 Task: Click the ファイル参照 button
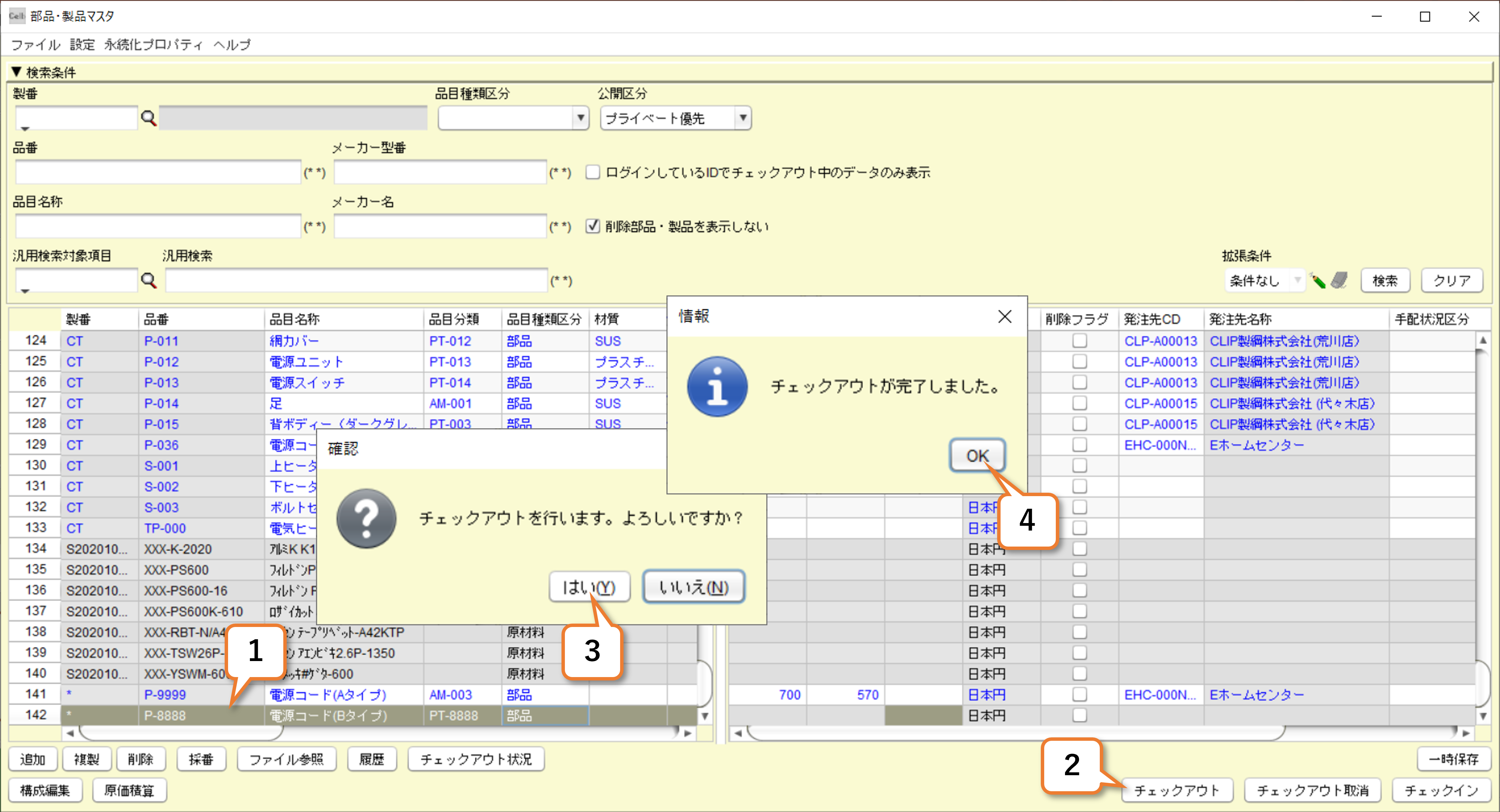tap(286, 759)
